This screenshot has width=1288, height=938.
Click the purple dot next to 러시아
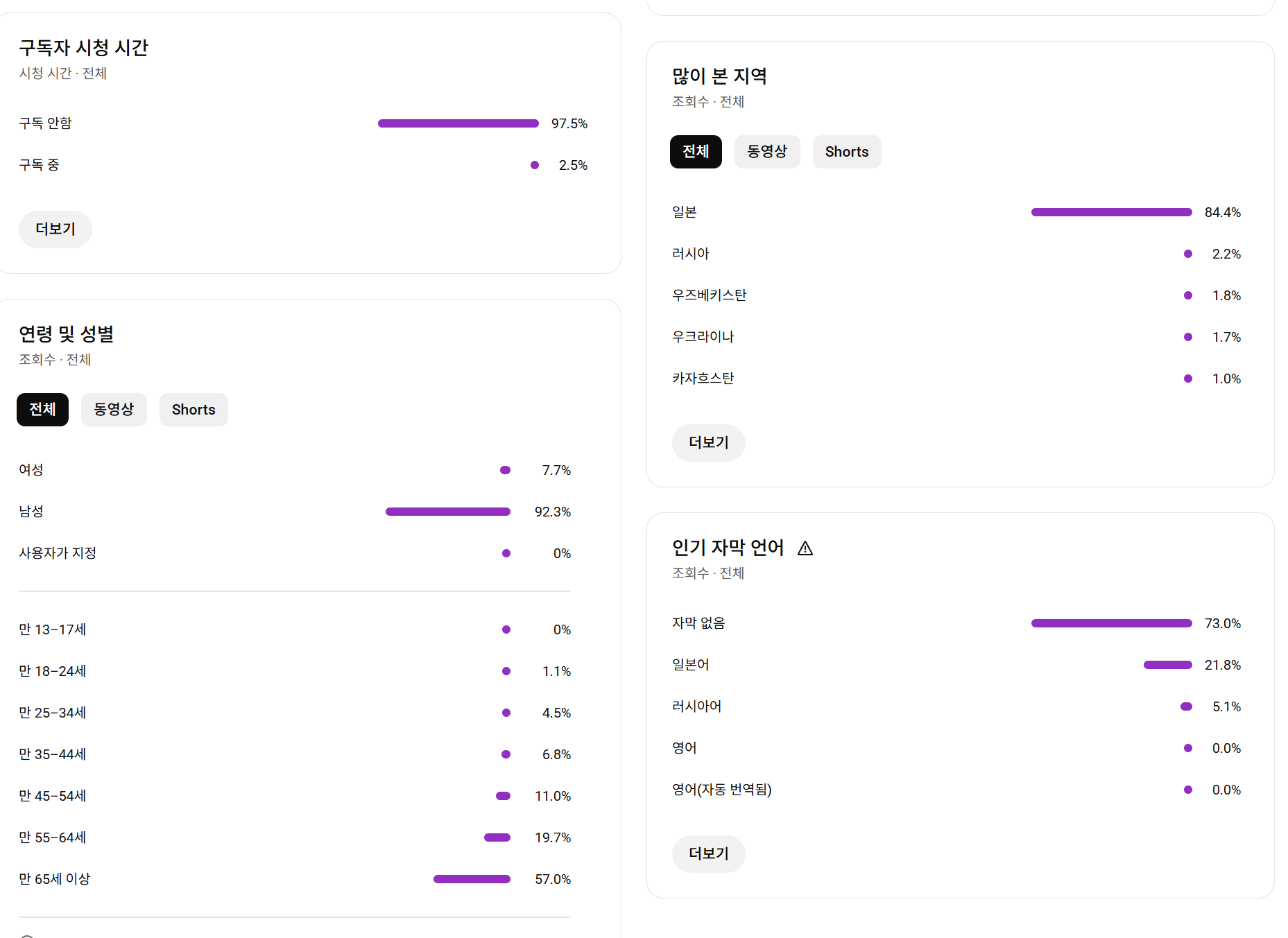(1188, 254)
